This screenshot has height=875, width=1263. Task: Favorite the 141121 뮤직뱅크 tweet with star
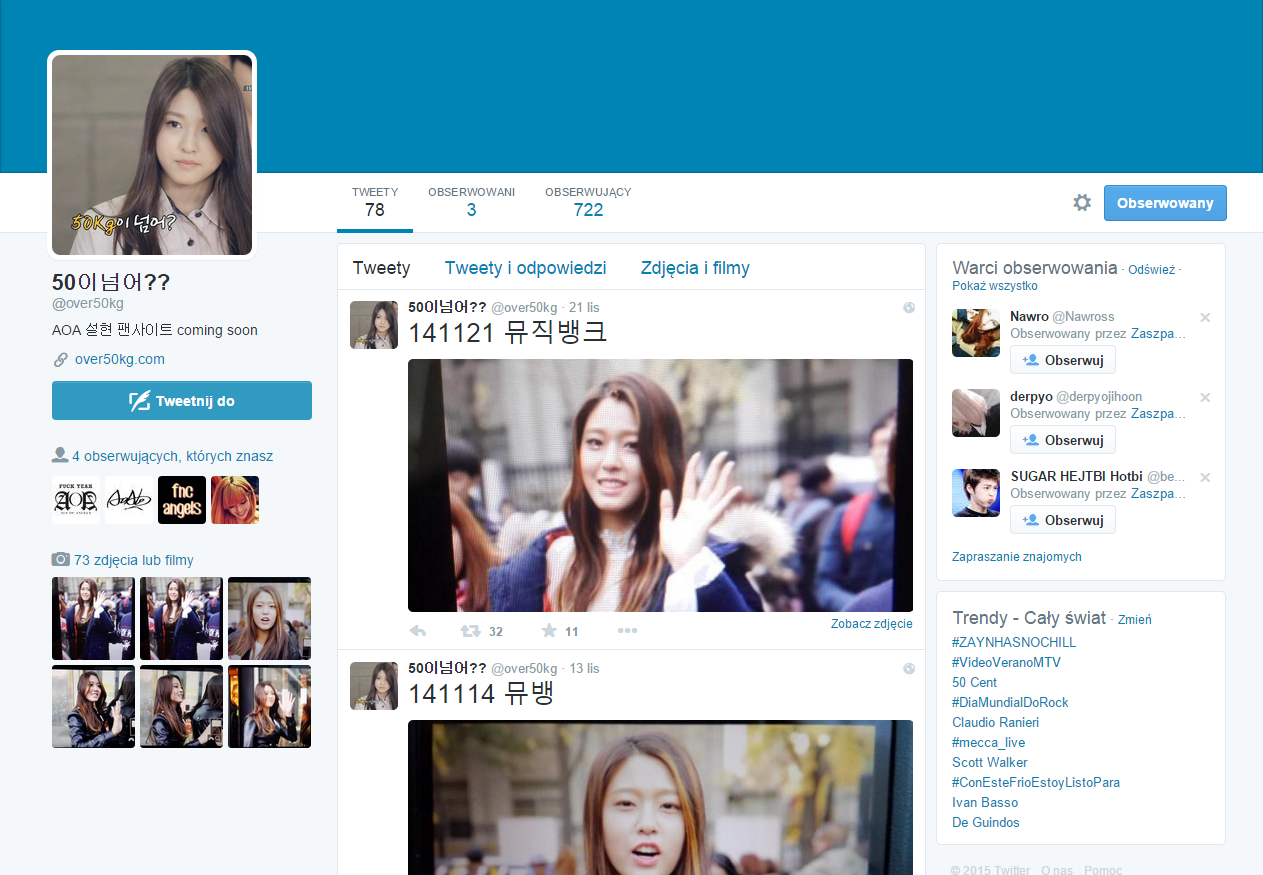tap(549, 631)
